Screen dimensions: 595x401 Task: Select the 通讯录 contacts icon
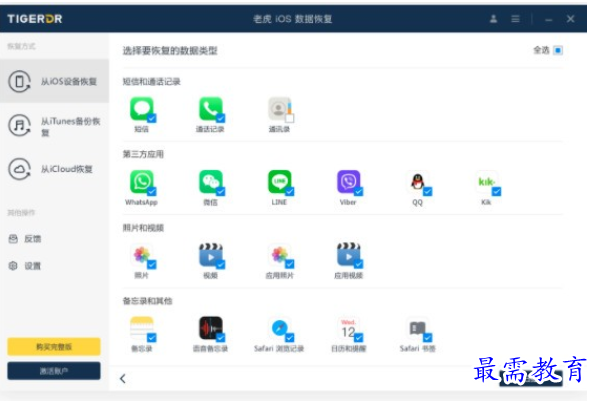coord(280,109)
